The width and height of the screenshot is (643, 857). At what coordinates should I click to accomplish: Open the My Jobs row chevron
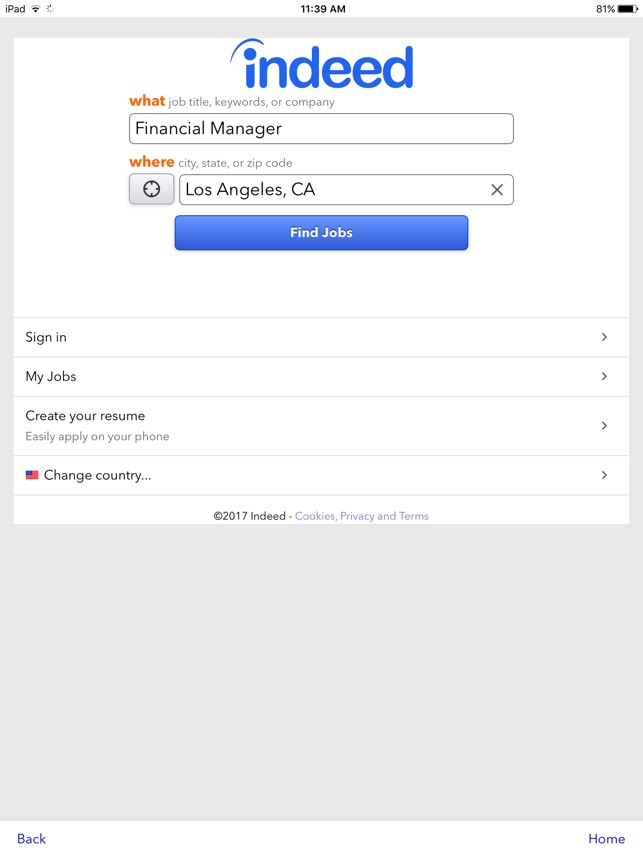pyautogui.click(x=604, y=376)
